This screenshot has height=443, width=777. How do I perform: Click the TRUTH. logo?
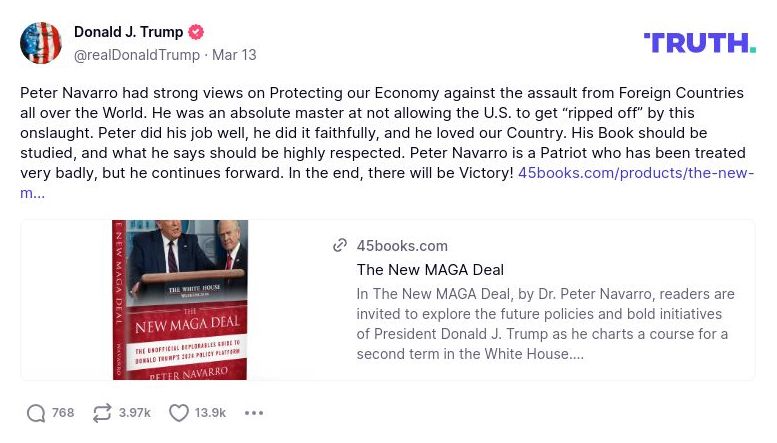tap(699, 42)
